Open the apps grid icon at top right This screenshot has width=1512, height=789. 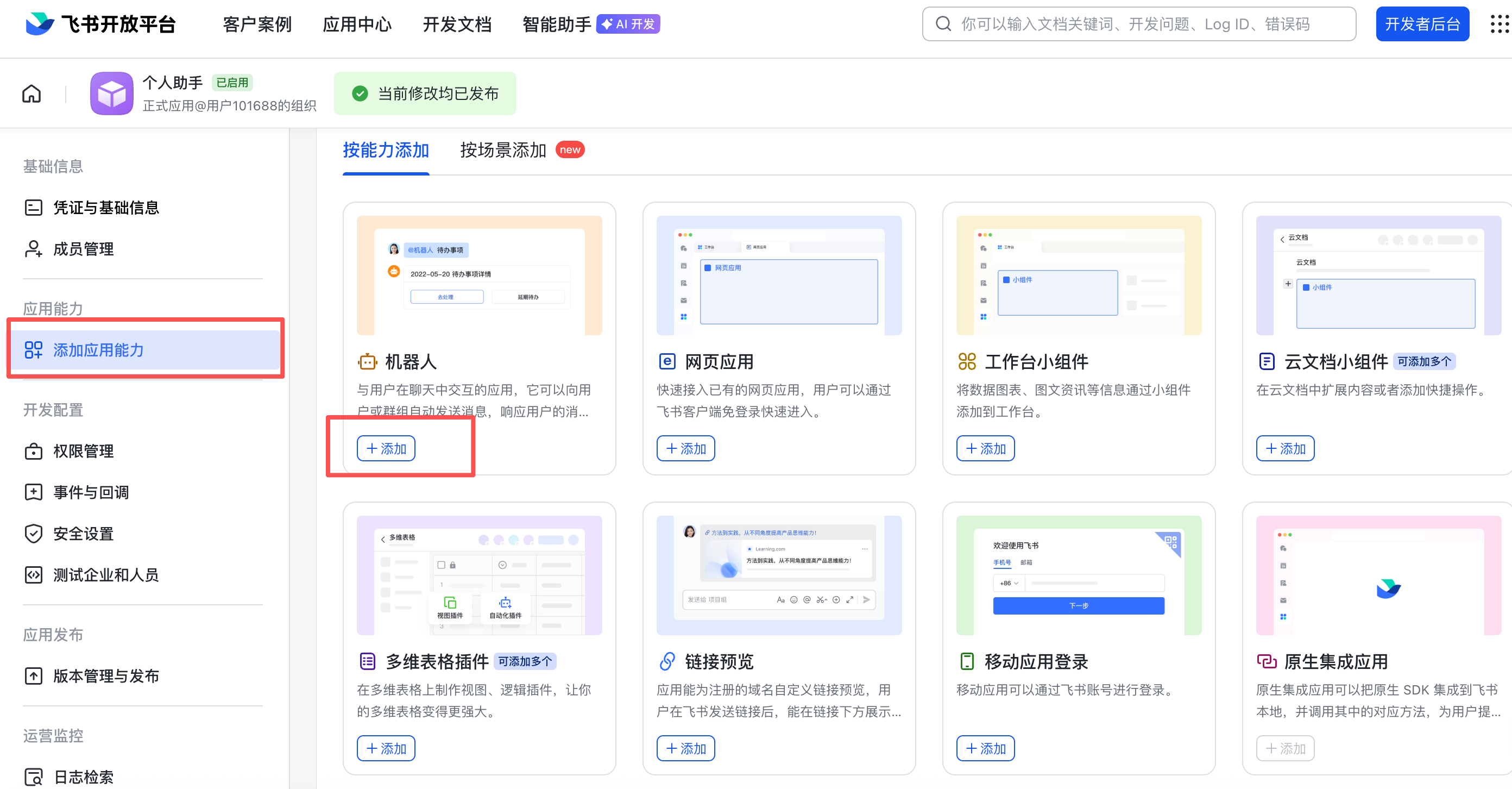click(x=1498, y=24)
